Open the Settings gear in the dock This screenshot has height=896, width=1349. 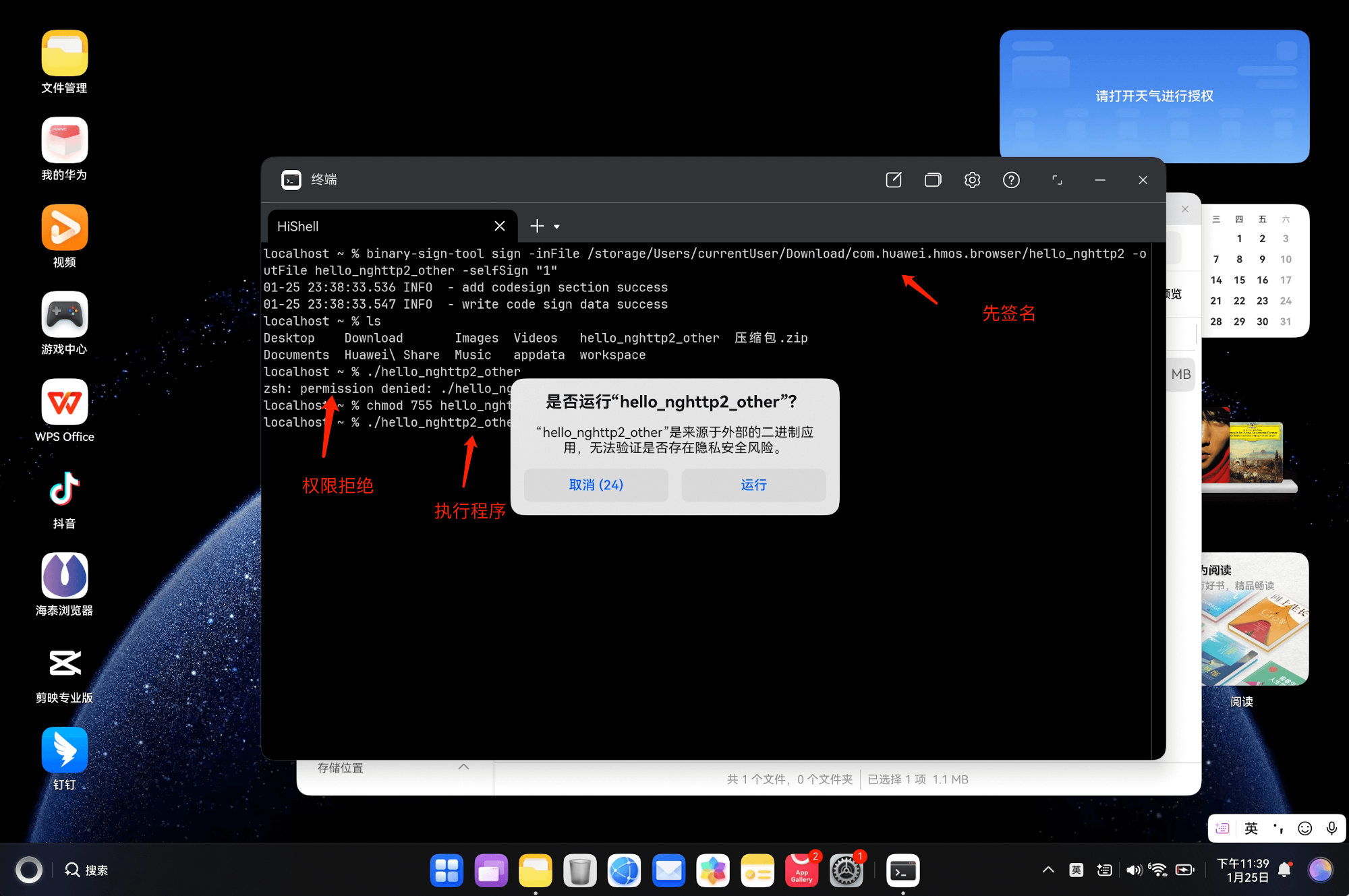click(x=846, y=870)
